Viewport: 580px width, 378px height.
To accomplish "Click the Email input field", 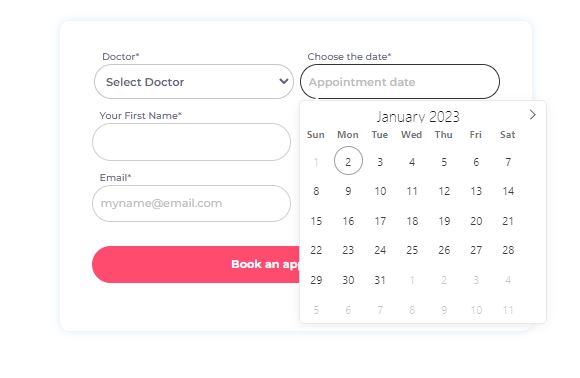I will (192, 203).
